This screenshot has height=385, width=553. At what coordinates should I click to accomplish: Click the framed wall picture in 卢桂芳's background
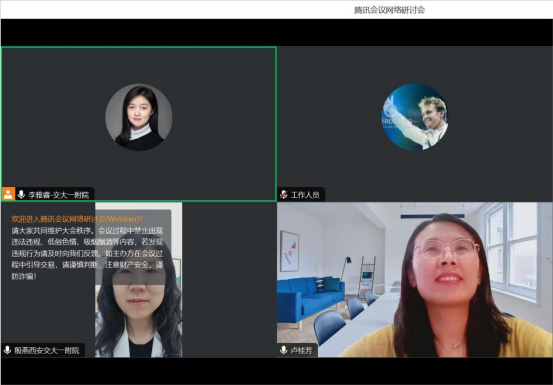[x=290, y=251]
